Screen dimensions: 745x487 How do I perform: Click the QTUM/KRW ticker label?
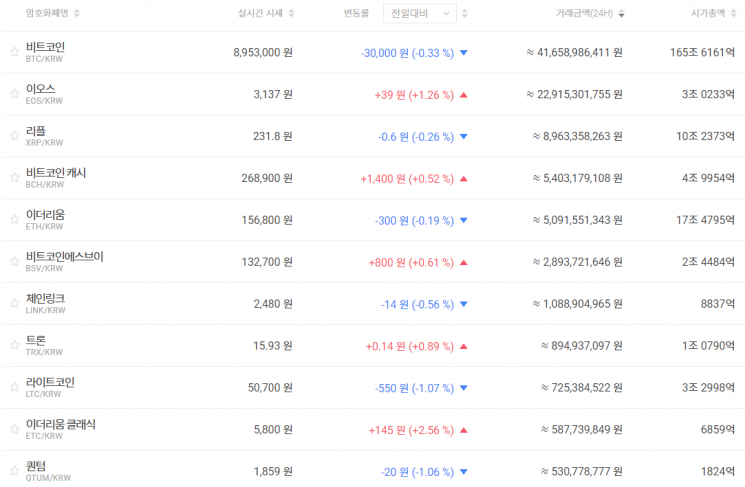click(48, 477)
